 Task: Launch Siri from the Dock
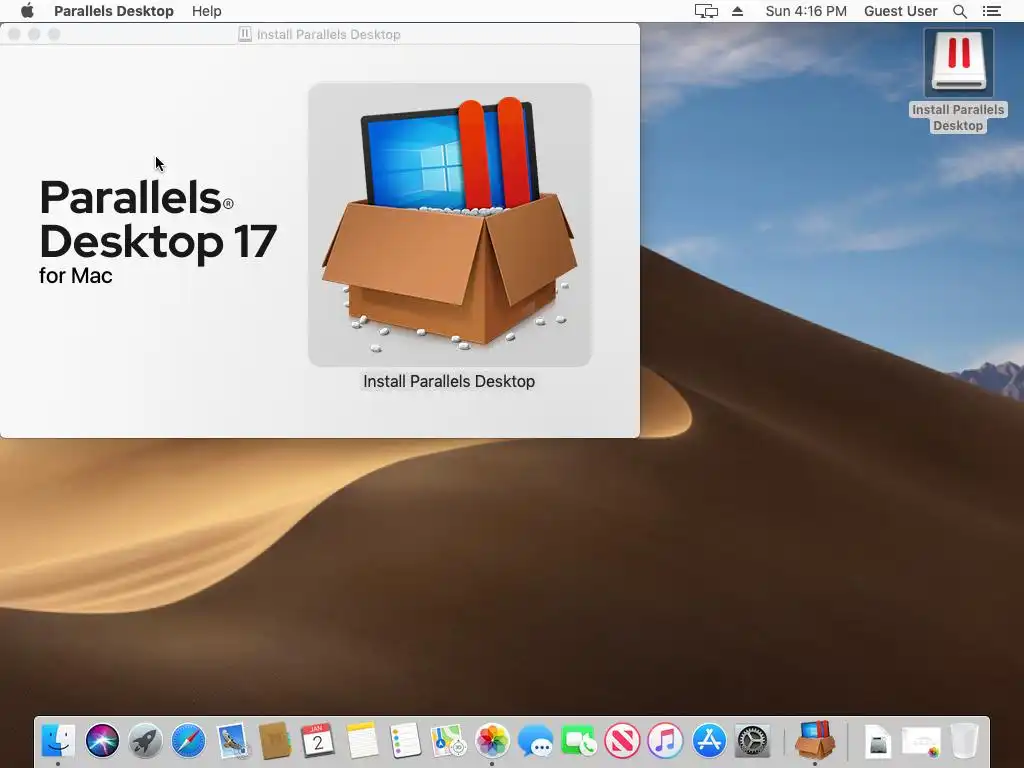102,741
